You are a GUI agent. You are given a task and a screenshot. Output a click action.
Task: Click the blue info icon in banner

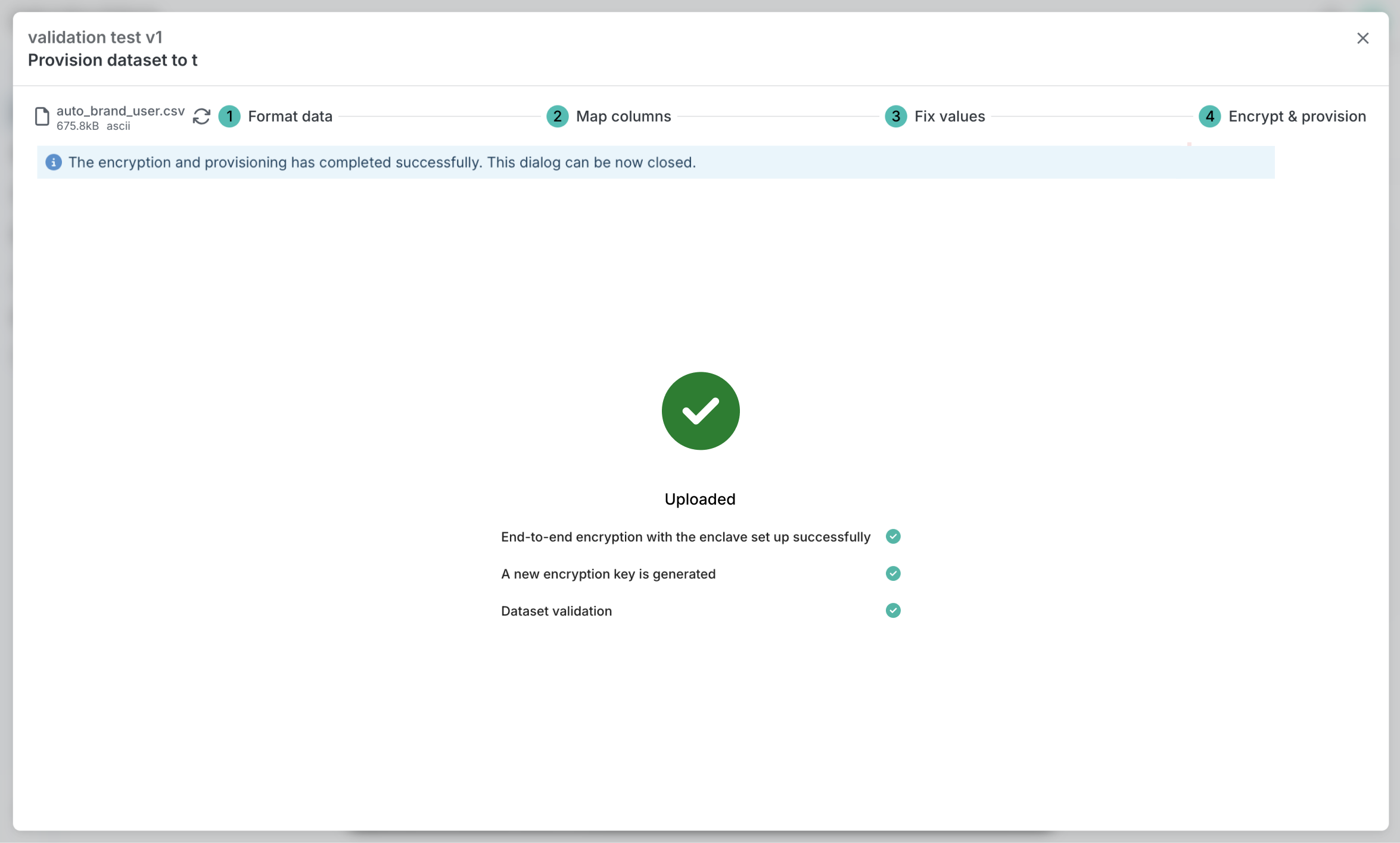tap(54, 162)
